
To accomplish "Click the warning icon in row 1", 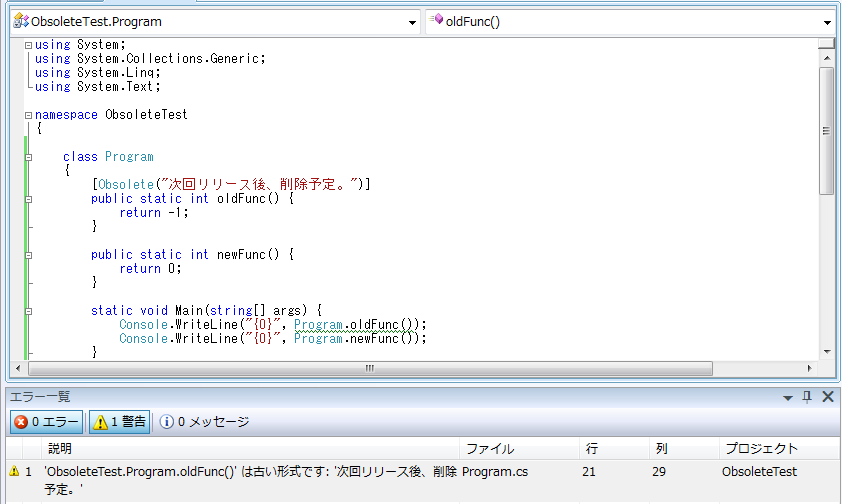I will [14, 471].
